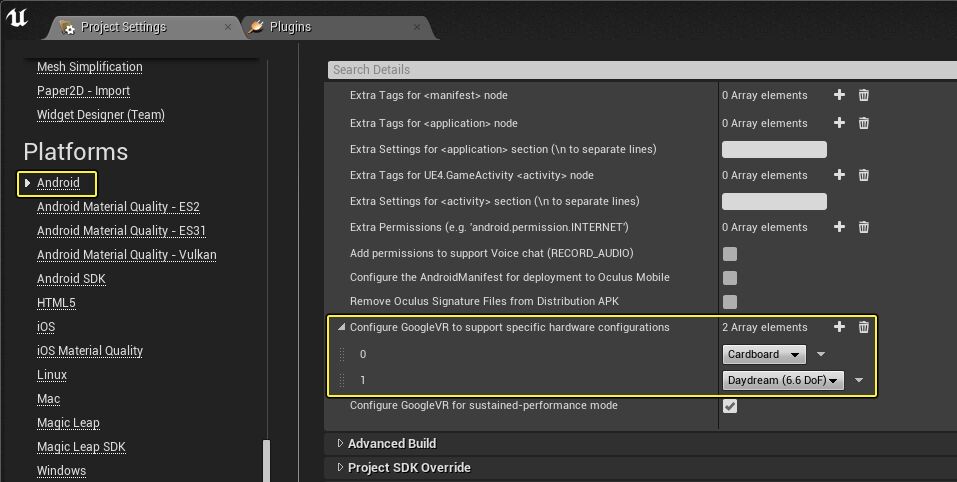Open Paper2D - Import settings

[83, 91]
